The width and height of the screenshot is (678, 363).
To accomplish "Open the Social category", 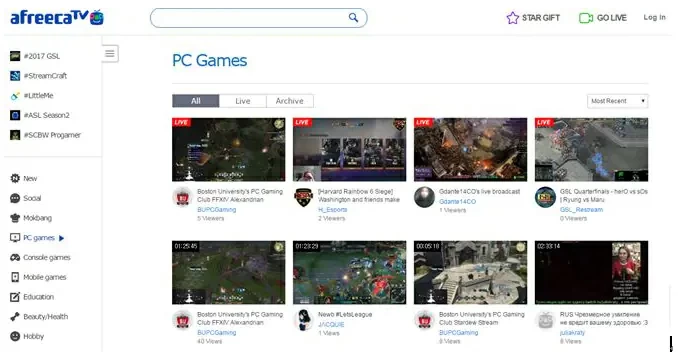I will click(32, 198).
